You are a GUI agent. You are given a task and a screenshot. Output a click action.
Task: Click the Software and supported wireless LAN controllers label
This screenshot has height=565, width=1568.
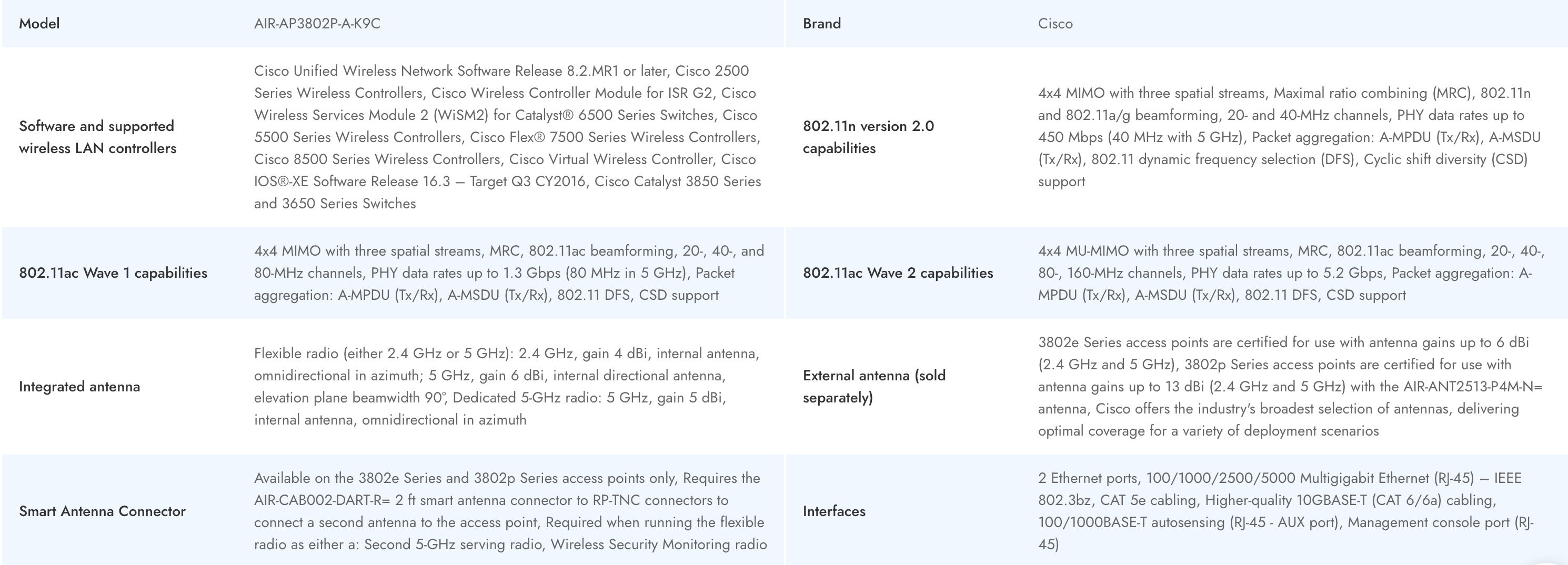(x=97, y=137)
